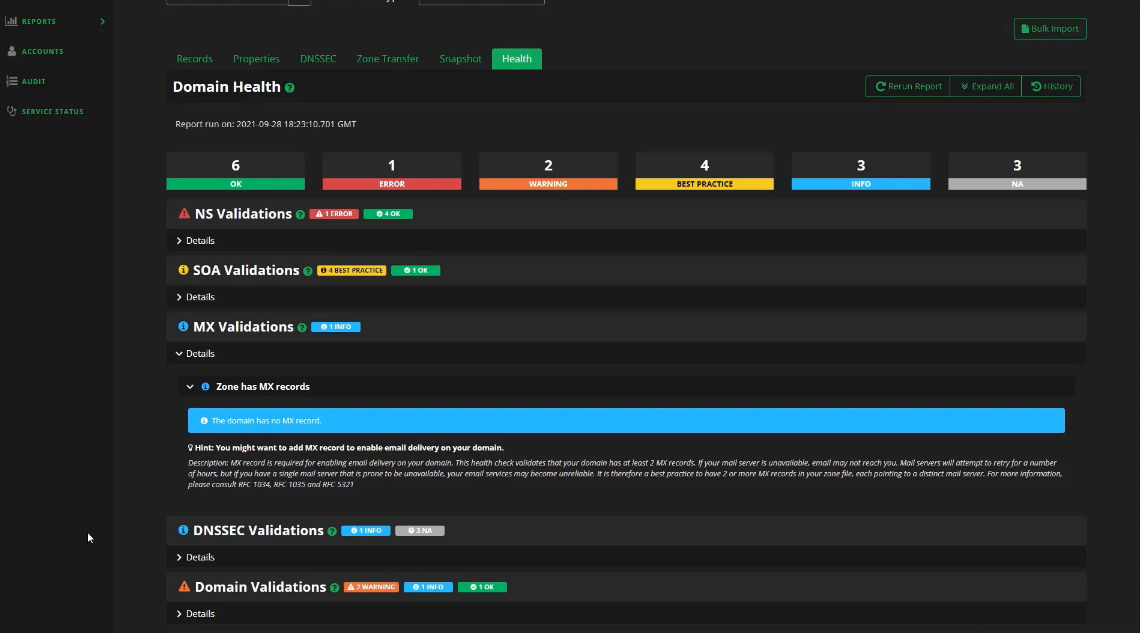1140x633 pixels.
Task: Expand the NS Validations Details row
Action: [x=198, y=240]
